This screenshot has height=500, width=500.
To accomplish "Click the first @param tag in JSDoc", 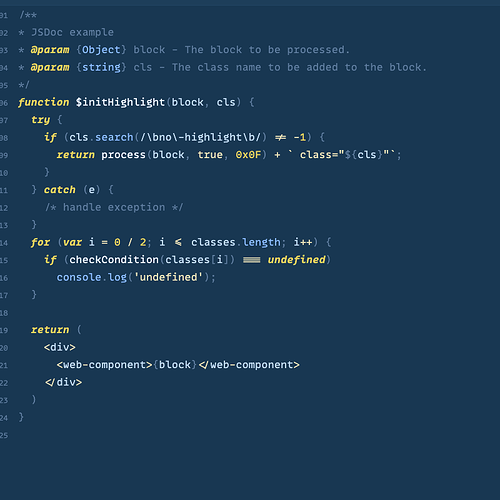I will [x=50, y=50].
